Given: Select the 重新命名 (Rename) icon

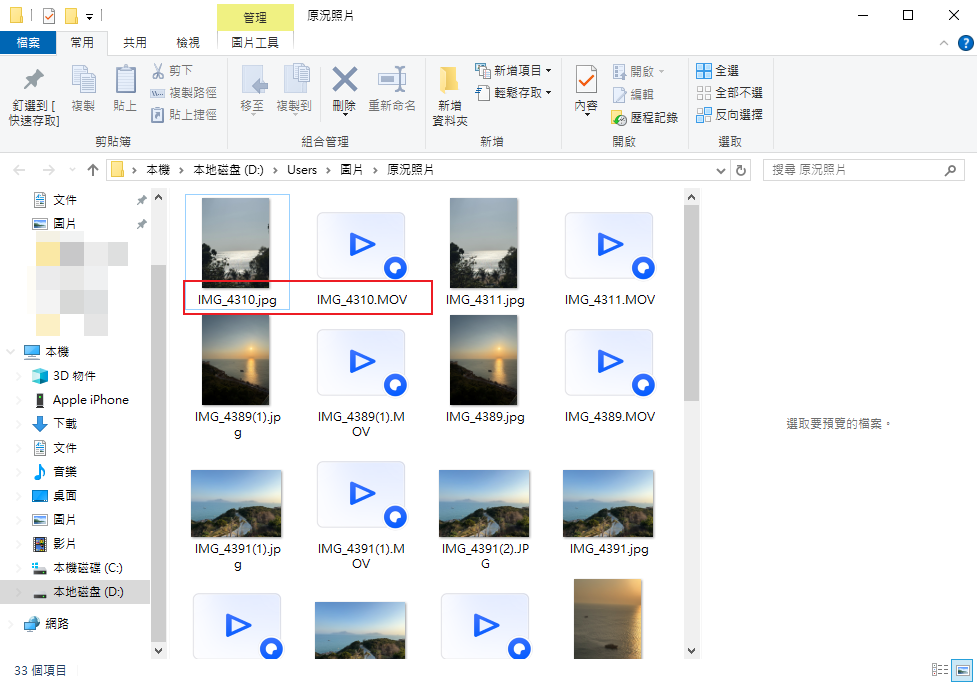Looking at the screenshot, I should 392,90.
